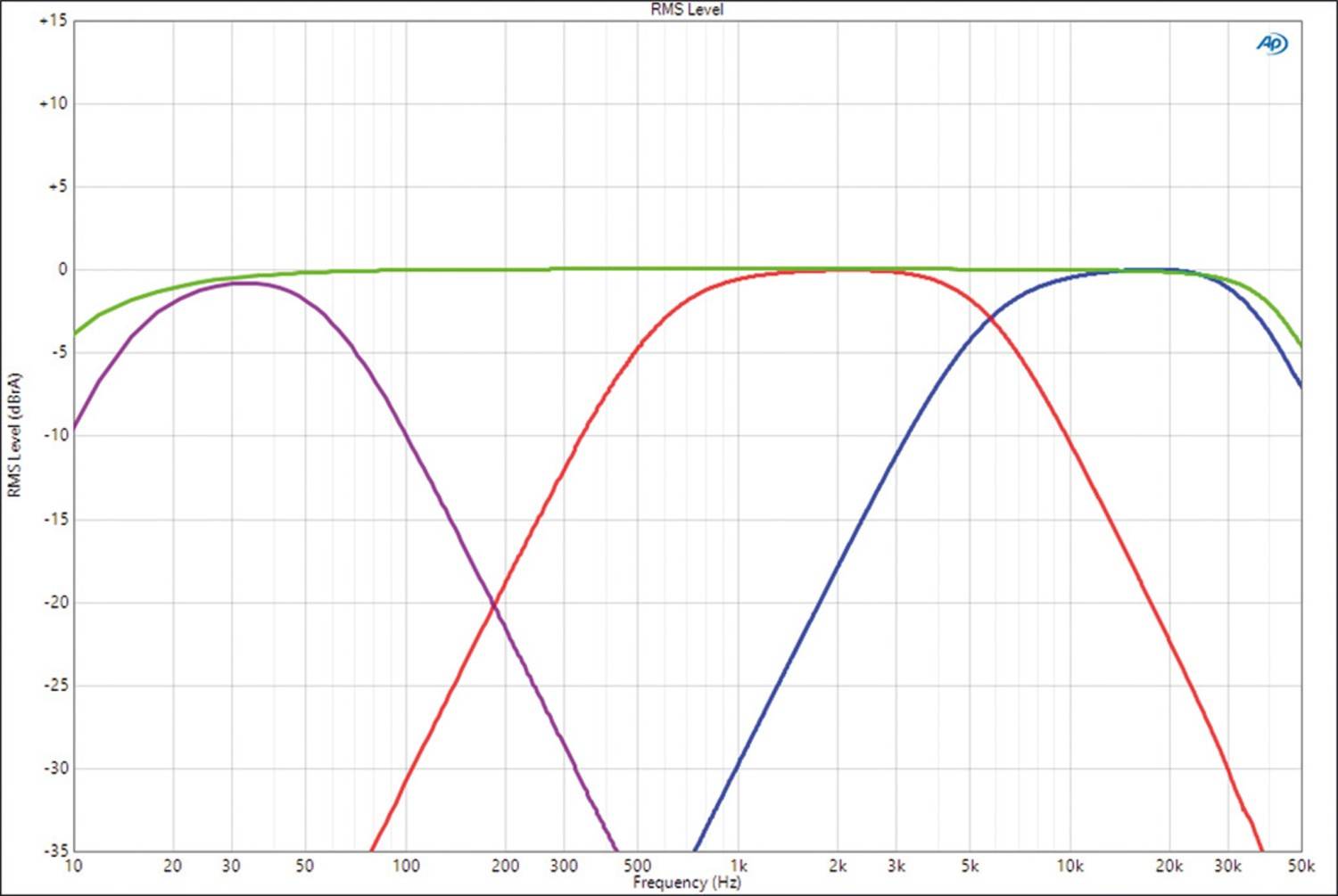Viewport: 1338px width, 896px height.
Task: Click the '50' frequency tick label
Action: (x=305, y=866)
